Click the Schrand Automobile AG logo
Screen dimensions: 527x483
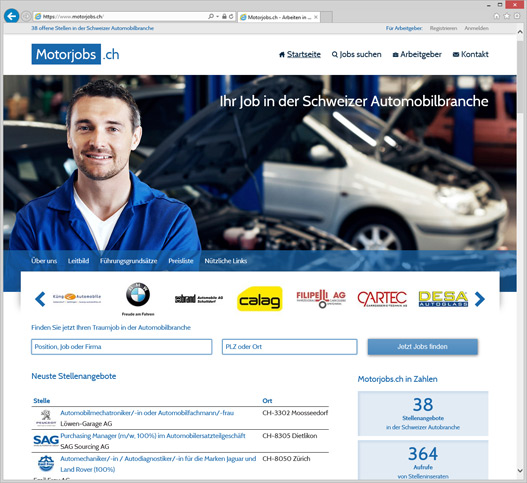click(x=199, y=298)
